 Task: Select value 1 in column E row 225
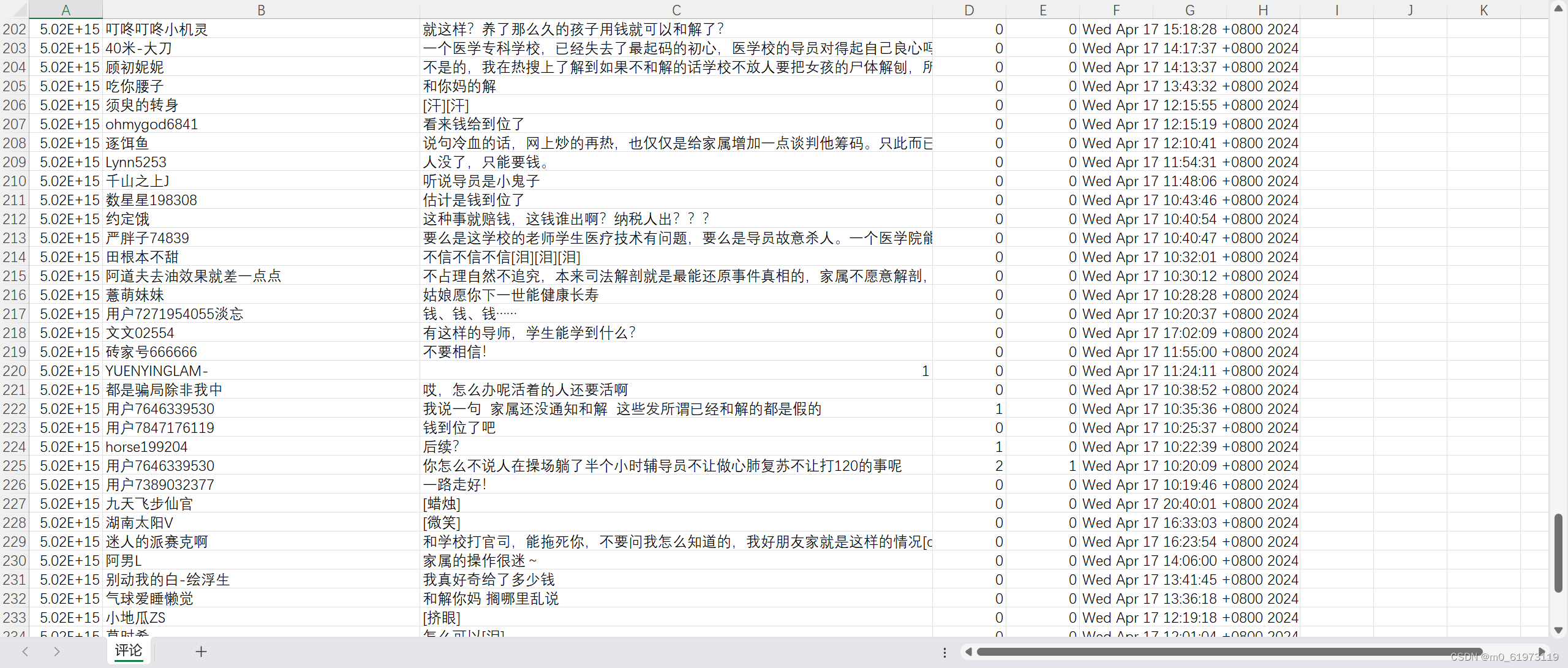pos(1042,466)
